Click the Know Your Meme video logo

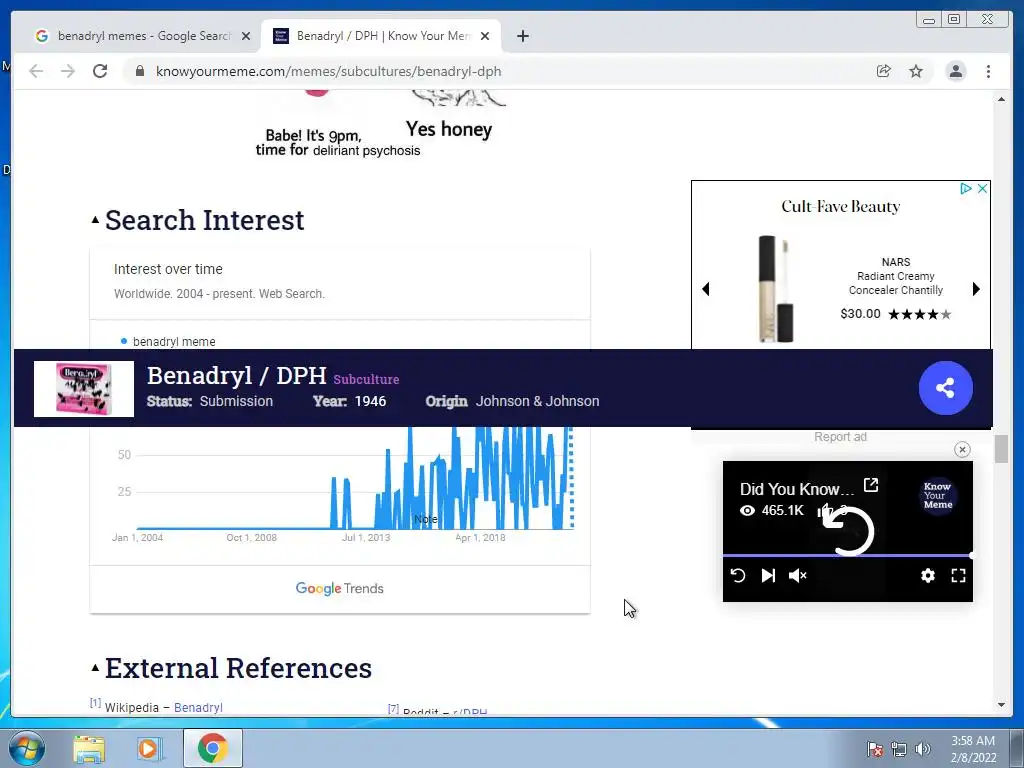(938, 496)
